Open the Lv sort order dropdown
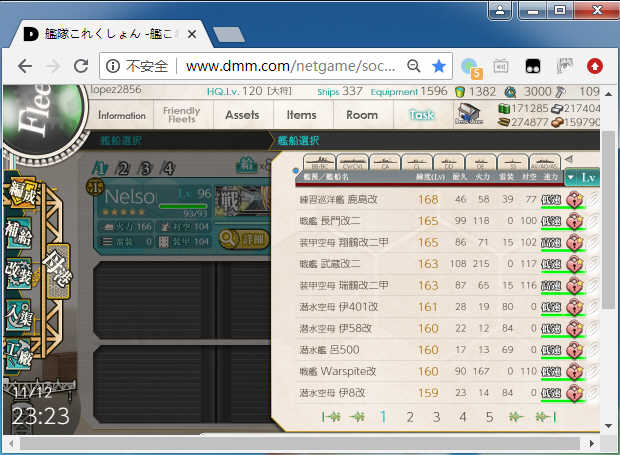This screenshot has width=620, height=455. 582,177
